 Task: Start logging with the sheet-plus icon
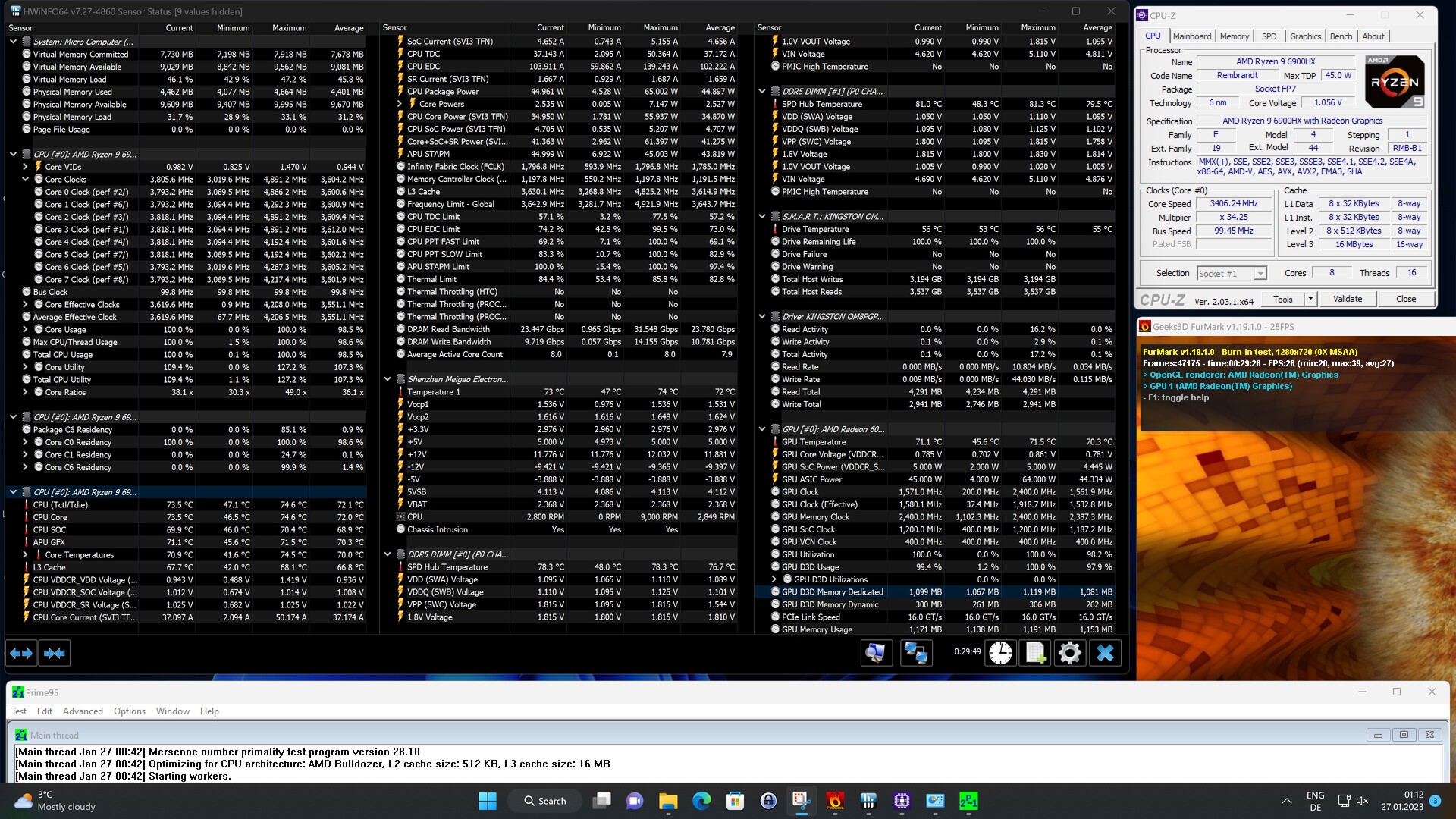[1035, 653]
